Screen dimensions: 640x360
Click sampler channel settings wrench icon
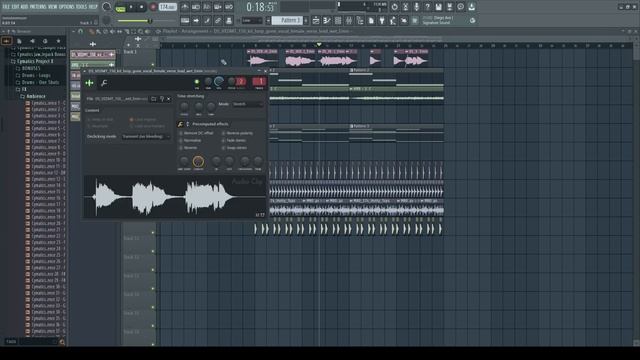104,83
